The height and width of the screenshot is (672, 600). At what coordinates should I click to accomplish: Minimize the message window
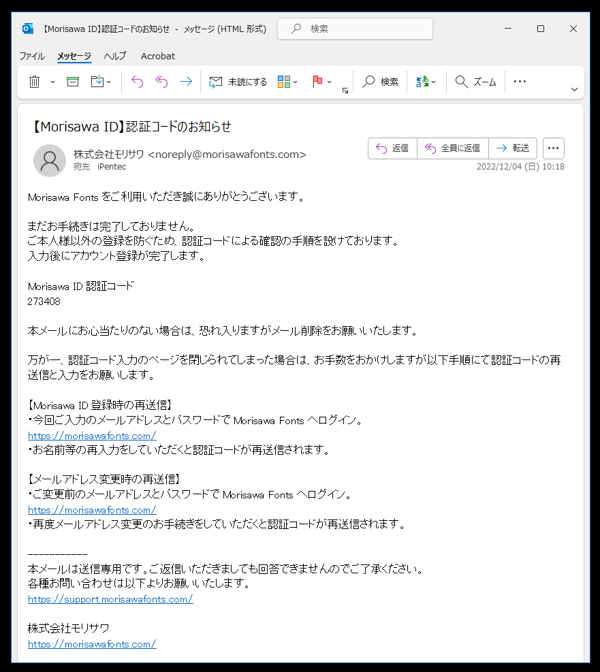tap(508, 29)
